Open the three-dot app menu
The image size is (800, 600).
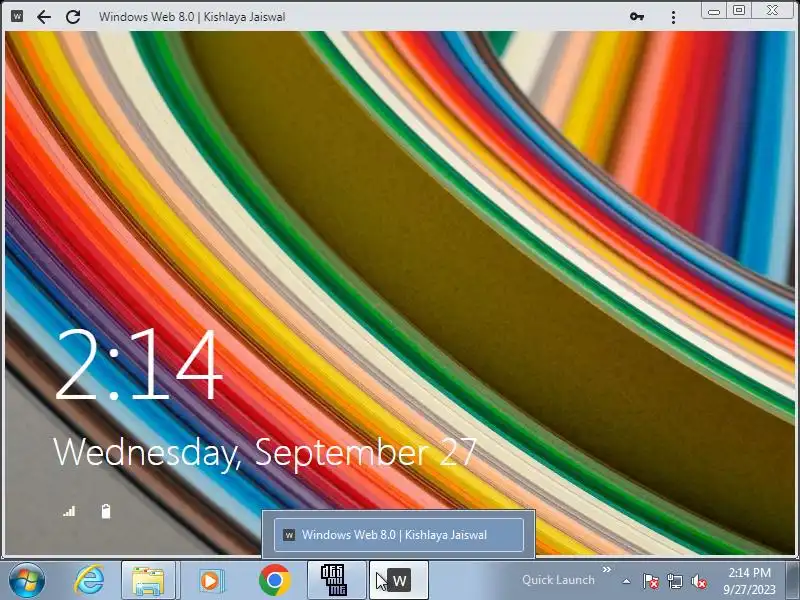click(x=673, y=17)
